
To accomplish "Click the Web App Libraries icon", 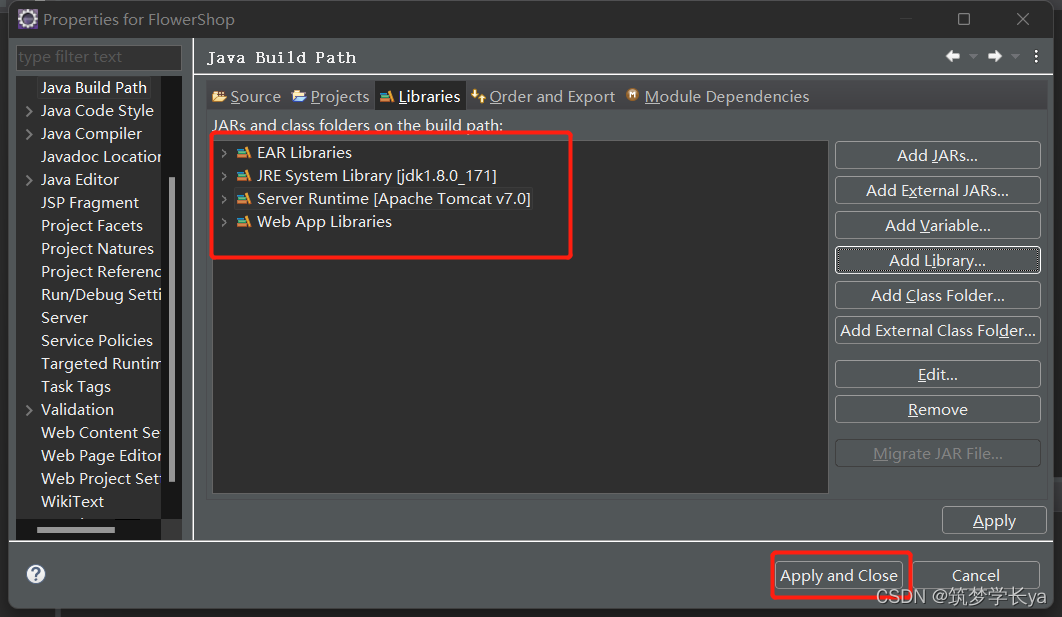I will tap(244, 222).
